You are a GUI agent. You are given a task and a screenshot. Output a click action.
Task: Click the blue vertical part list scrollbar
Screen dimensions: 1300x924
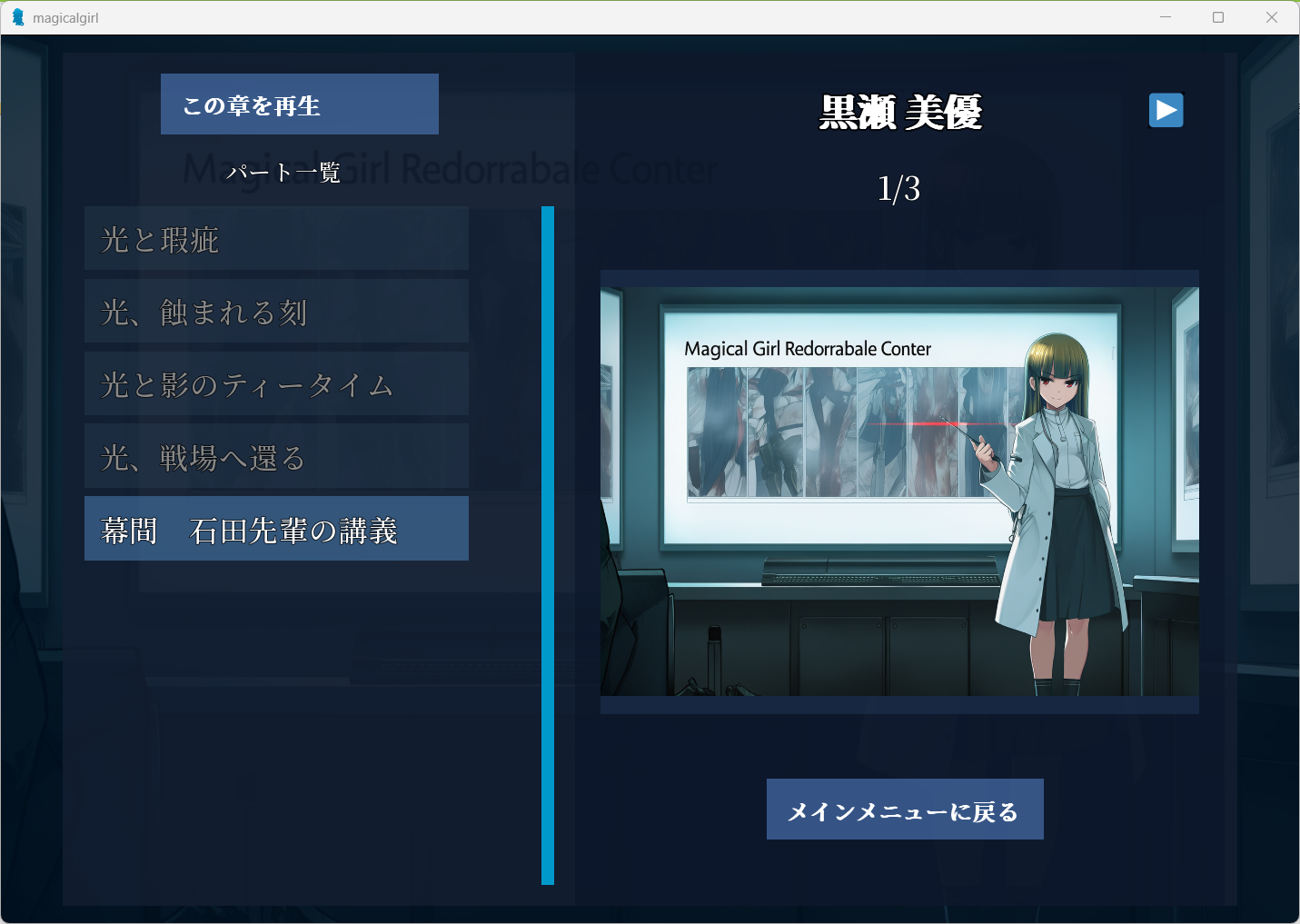pyautogui.click(x=548, y=545)
